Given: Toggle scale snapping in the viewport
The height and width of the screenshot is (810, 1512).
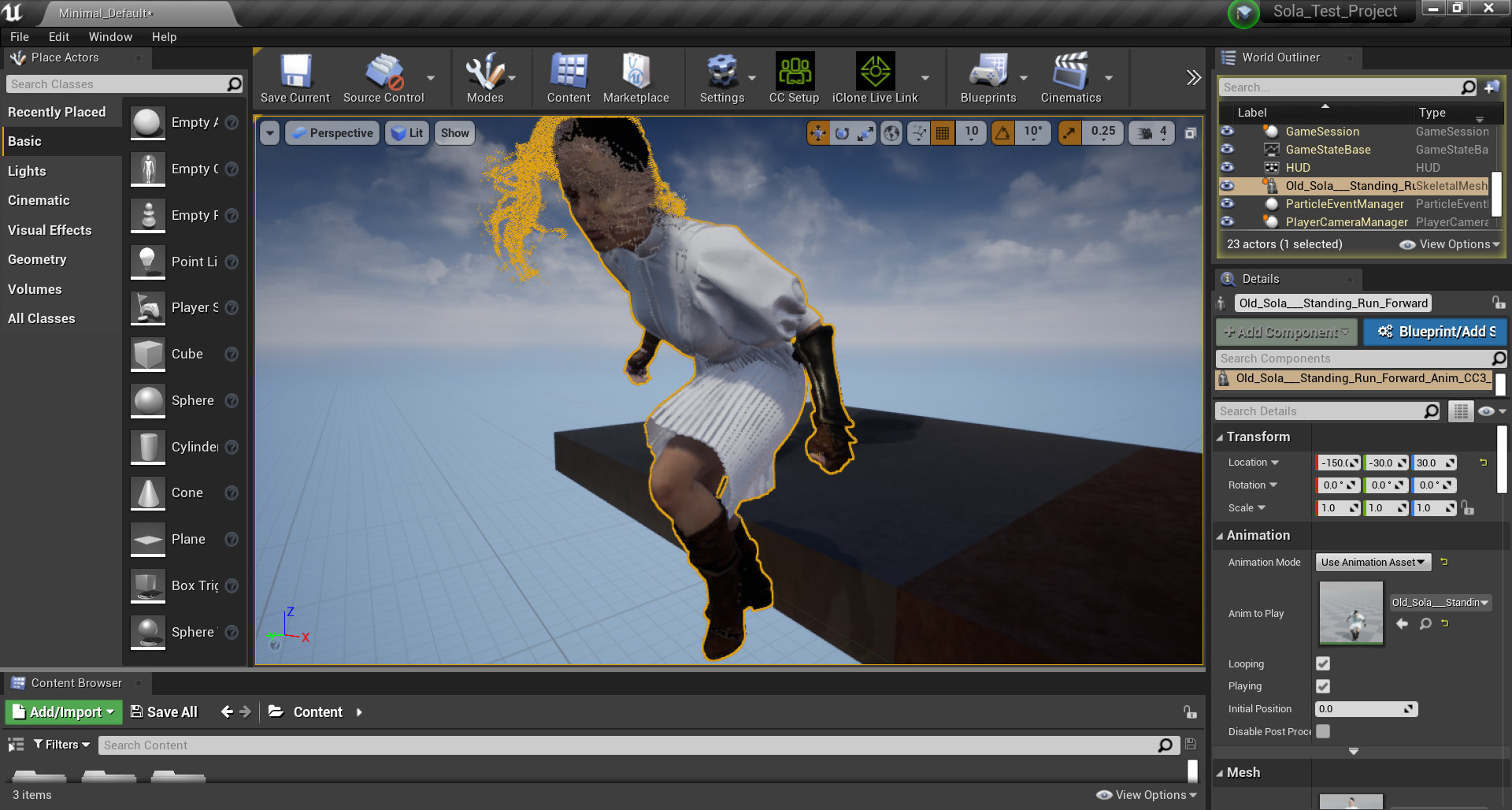Looking at the screenshot, I should (x=1069, y=133).
